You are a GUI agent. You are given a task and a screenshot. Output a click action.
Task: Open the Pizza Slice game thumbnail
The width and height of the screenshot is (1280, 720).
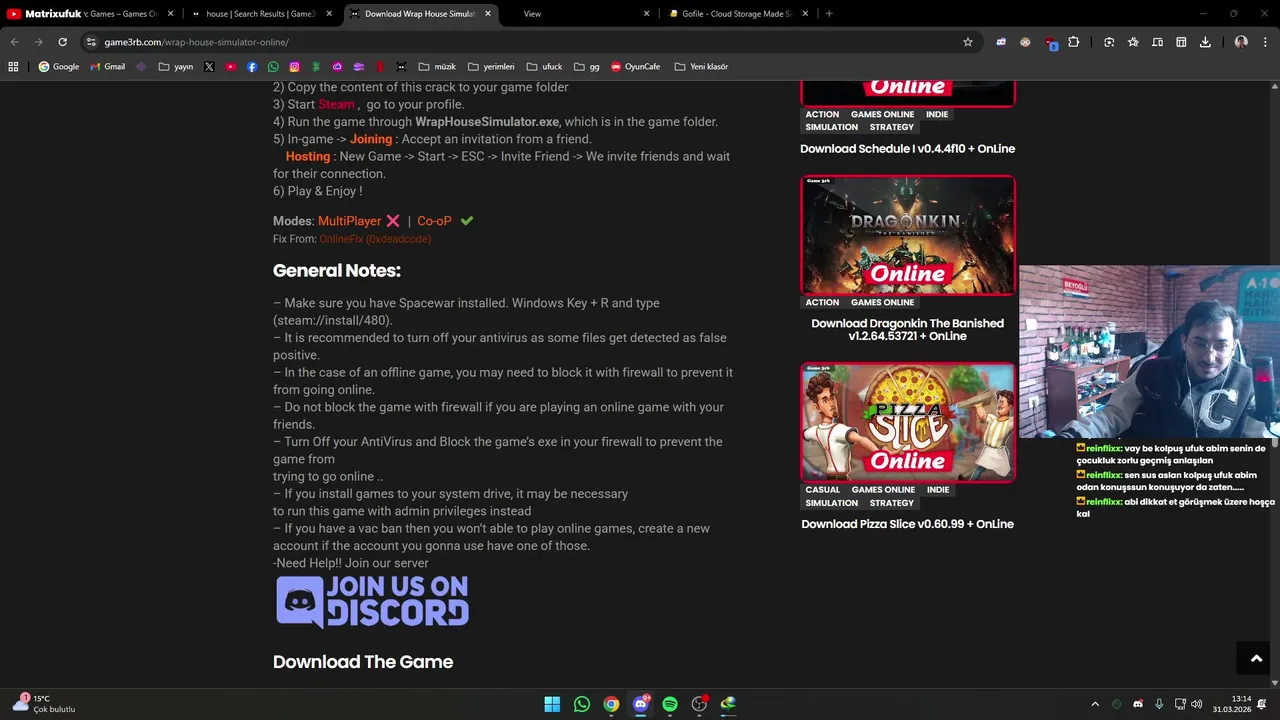tap(907, 422)
